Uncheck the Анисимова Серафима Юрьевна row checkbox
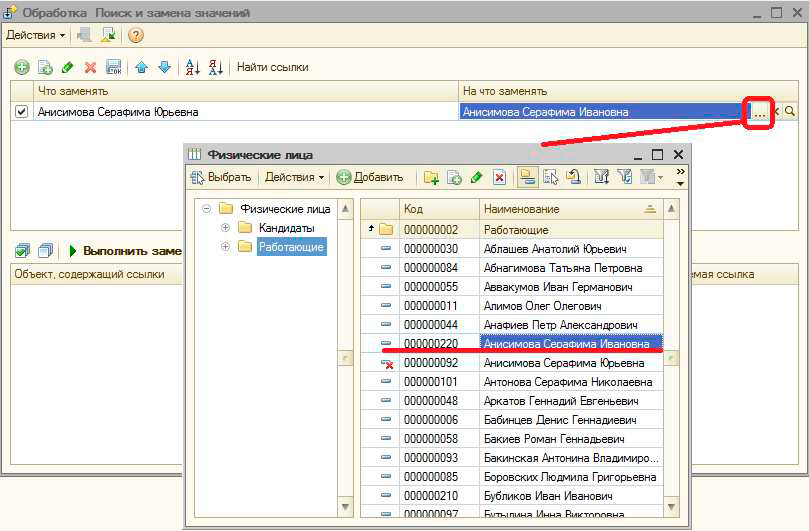Image resolution: width=809 pixels, height=531 pixels. pyautogui.click(x=22, y=112)
